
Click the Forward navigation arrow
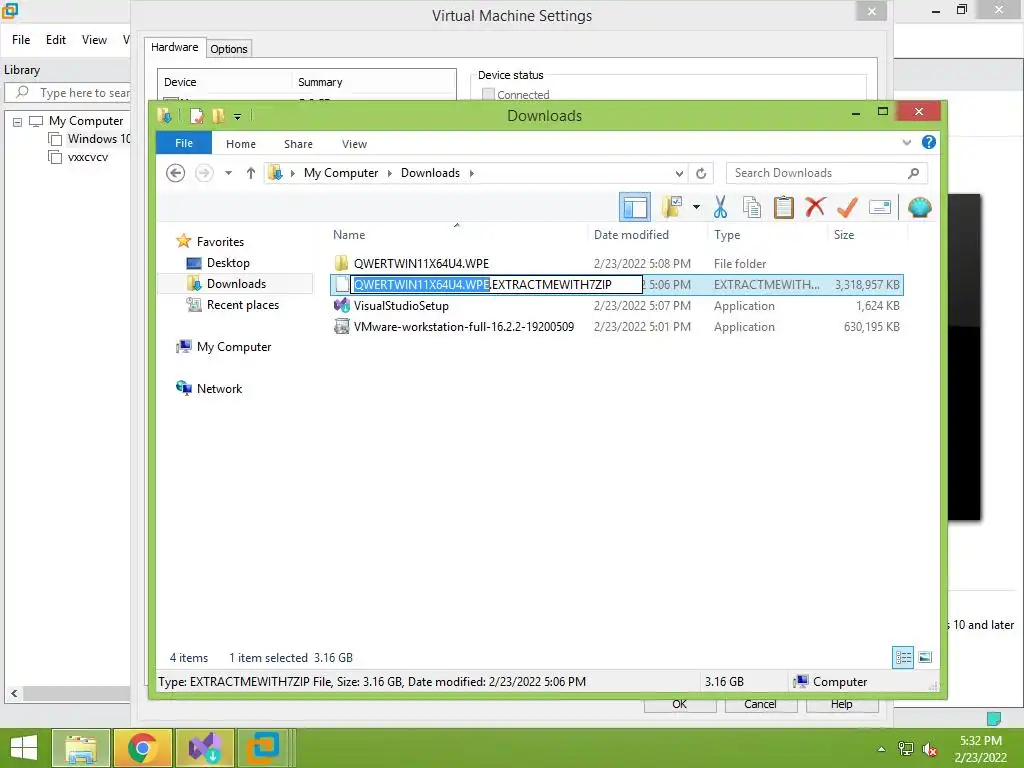204,173
